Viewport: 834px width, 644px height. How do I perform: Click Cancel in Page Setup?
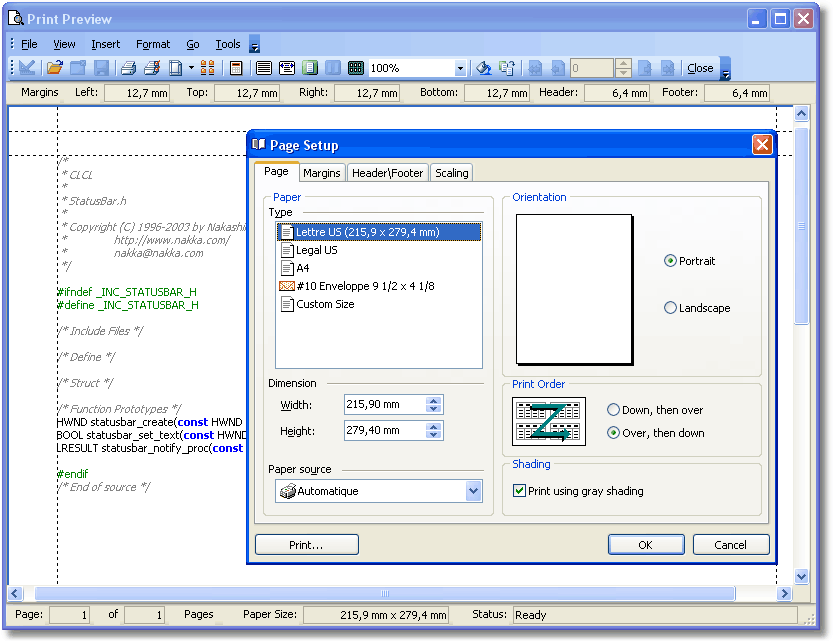point(730,545)
